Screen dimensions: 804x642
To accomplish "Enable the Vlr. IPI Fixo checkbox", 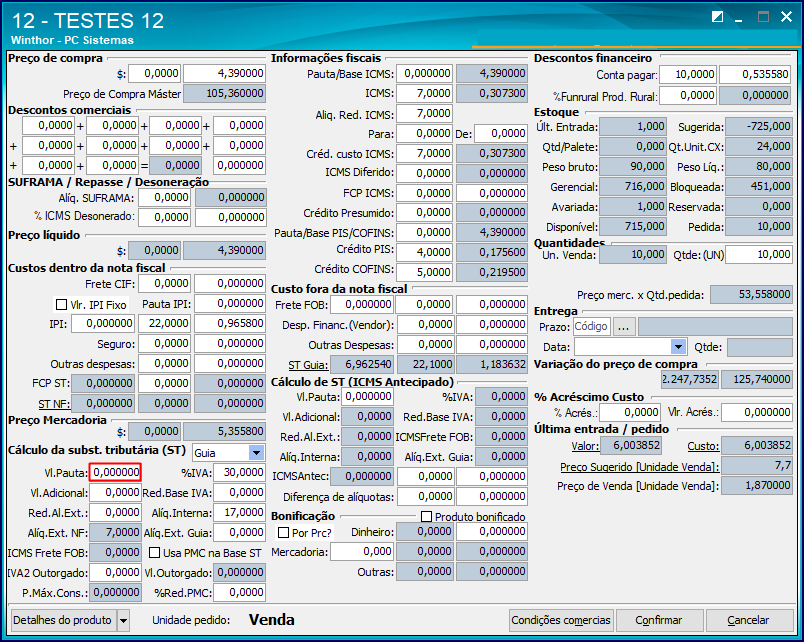I will (x=61, y=305).
